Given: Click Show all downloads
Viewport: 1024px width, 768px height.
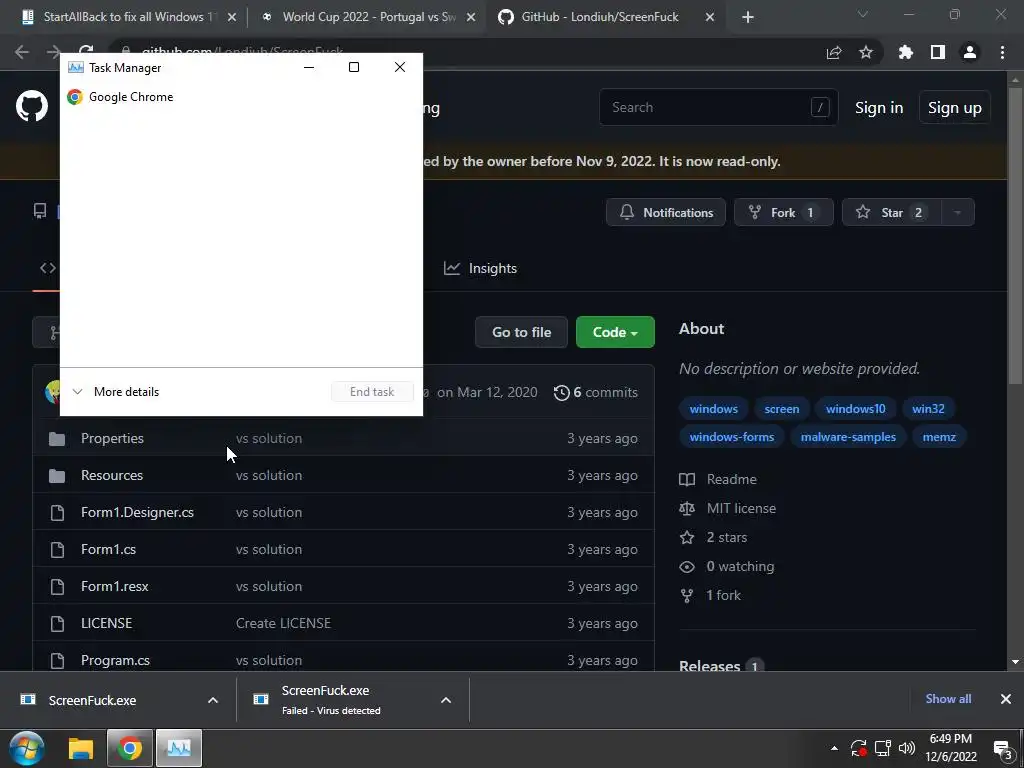Looking at the screenshot, I should point(948,699).
